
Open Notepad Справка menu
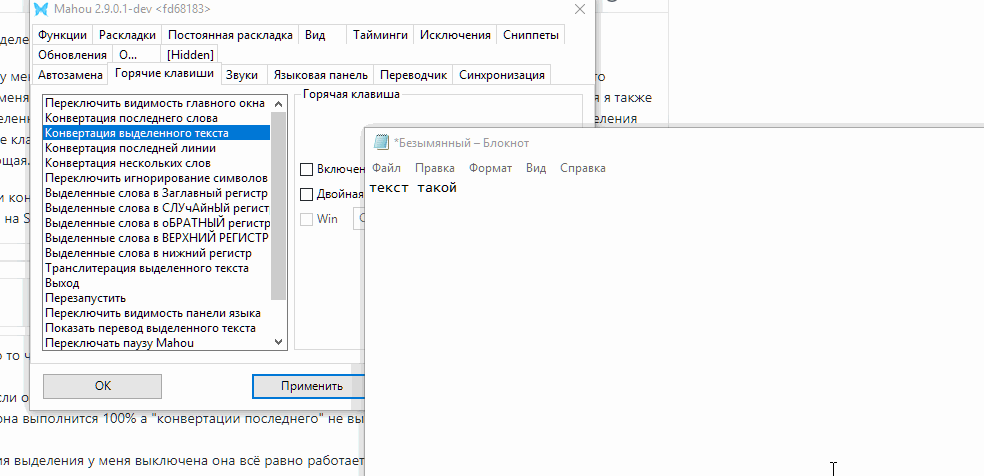coord(582,168)
